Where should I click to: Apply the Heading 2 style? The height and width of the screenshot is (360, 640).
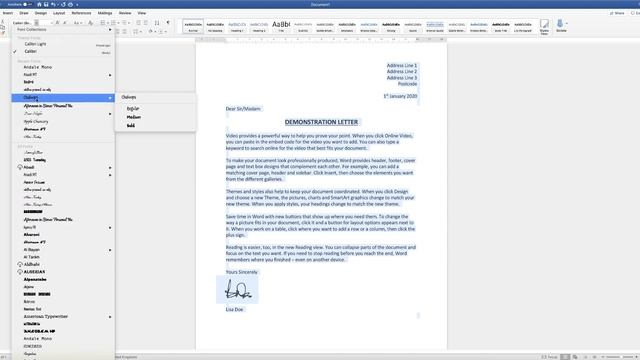tap(259, 27)
